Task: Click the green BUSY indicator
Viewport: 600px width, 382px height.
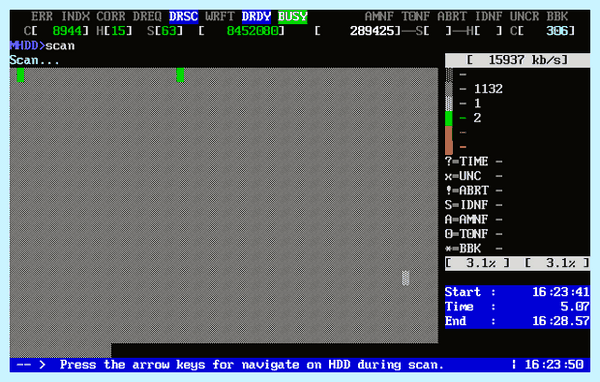Action: click(292, 16)
